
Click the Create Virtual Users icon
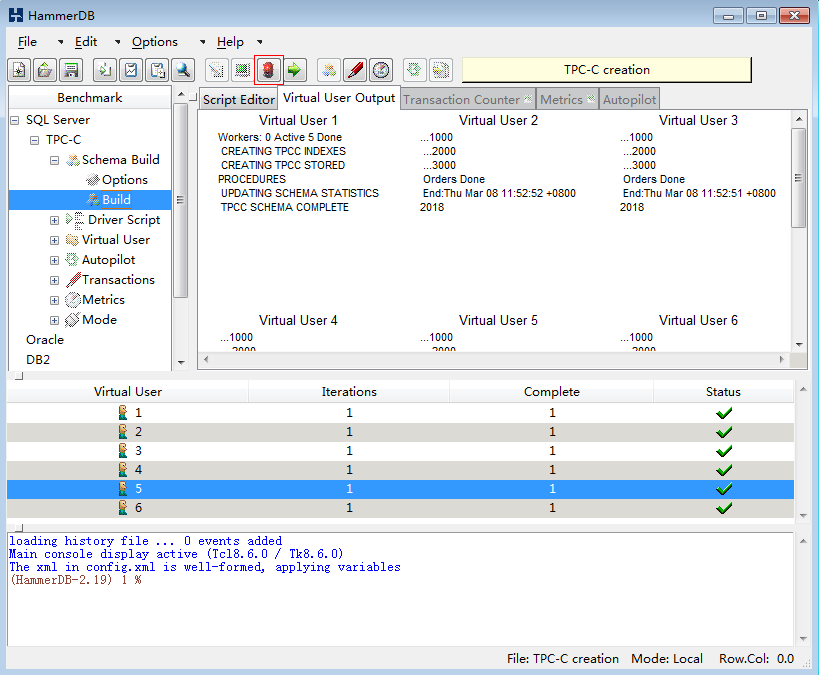pyautogui.click(x=242, y=70)
